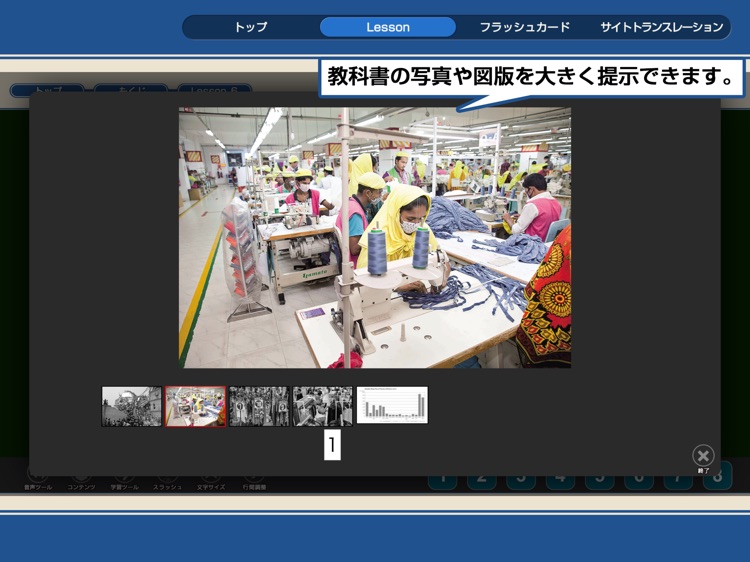Open the トップ tab in the top navigation

(x=251, y=27)
